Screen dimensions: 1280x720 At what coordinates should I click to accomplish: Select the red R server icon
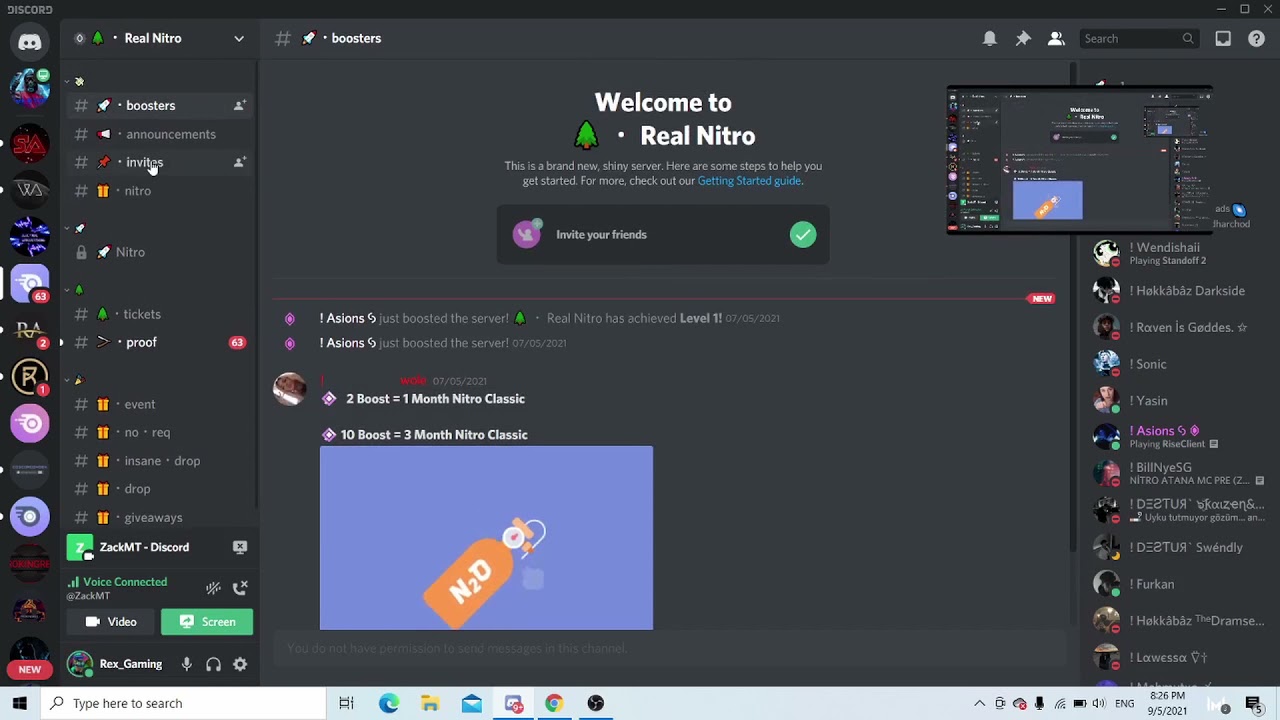click(x=29, y=376)
